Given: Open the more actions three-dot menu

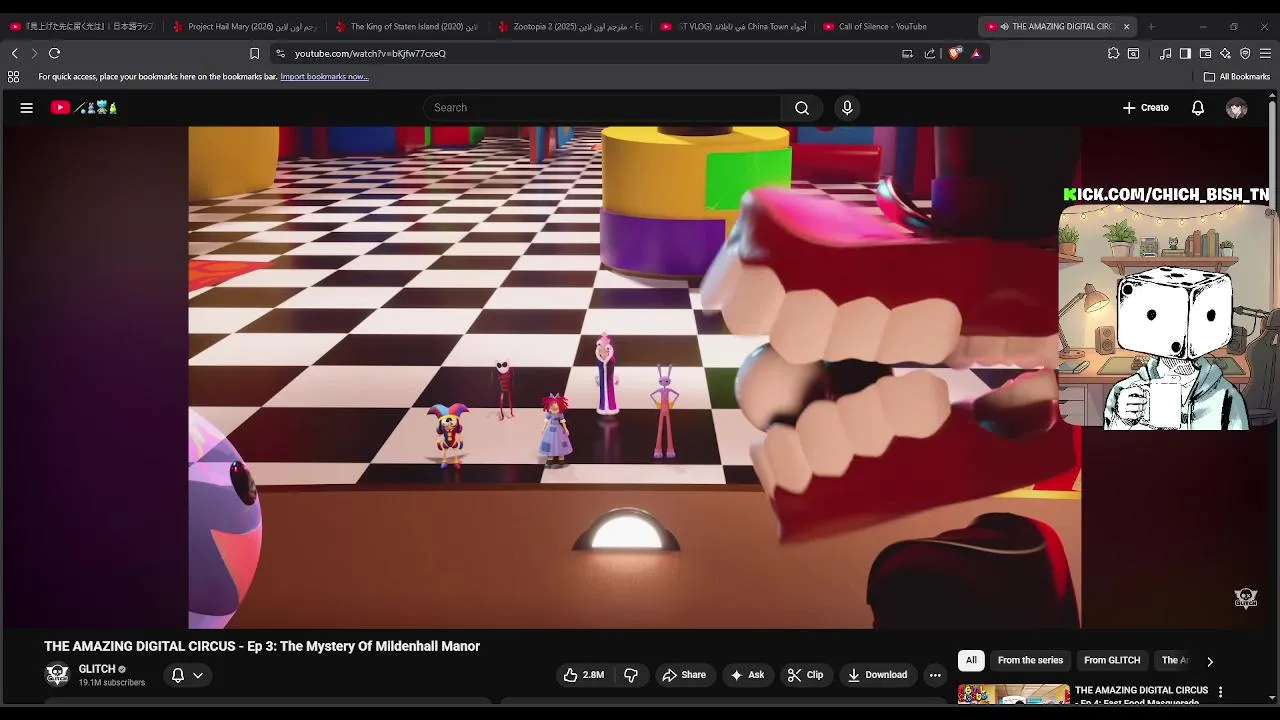Looking at the screenshot, I should (x=935, y=675).
